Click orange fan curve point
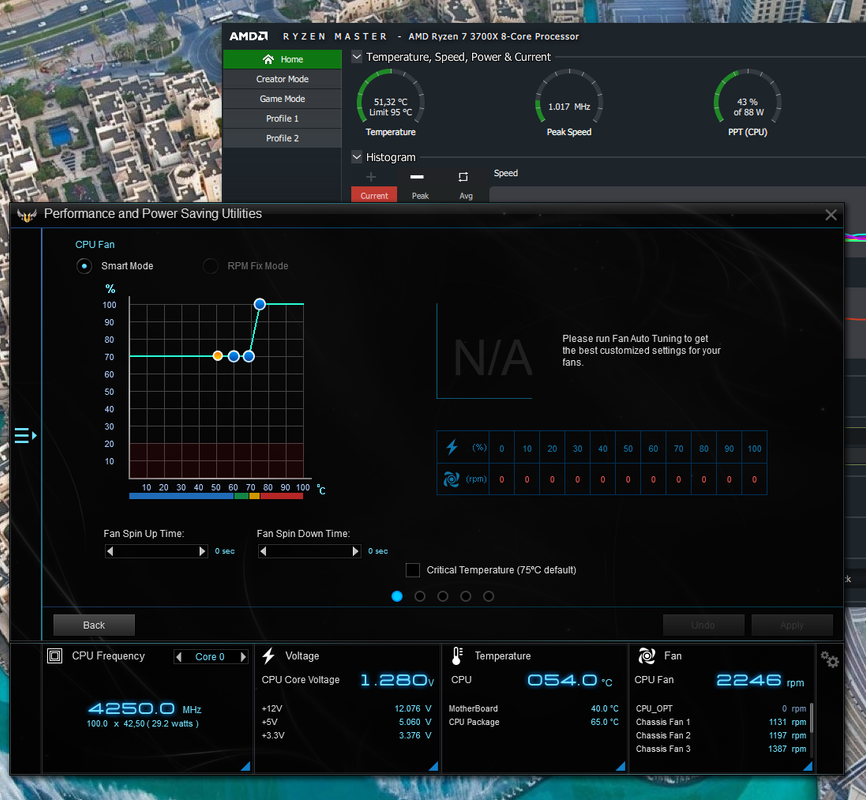This screenshot has width=866, height=800. coord(218,356)
